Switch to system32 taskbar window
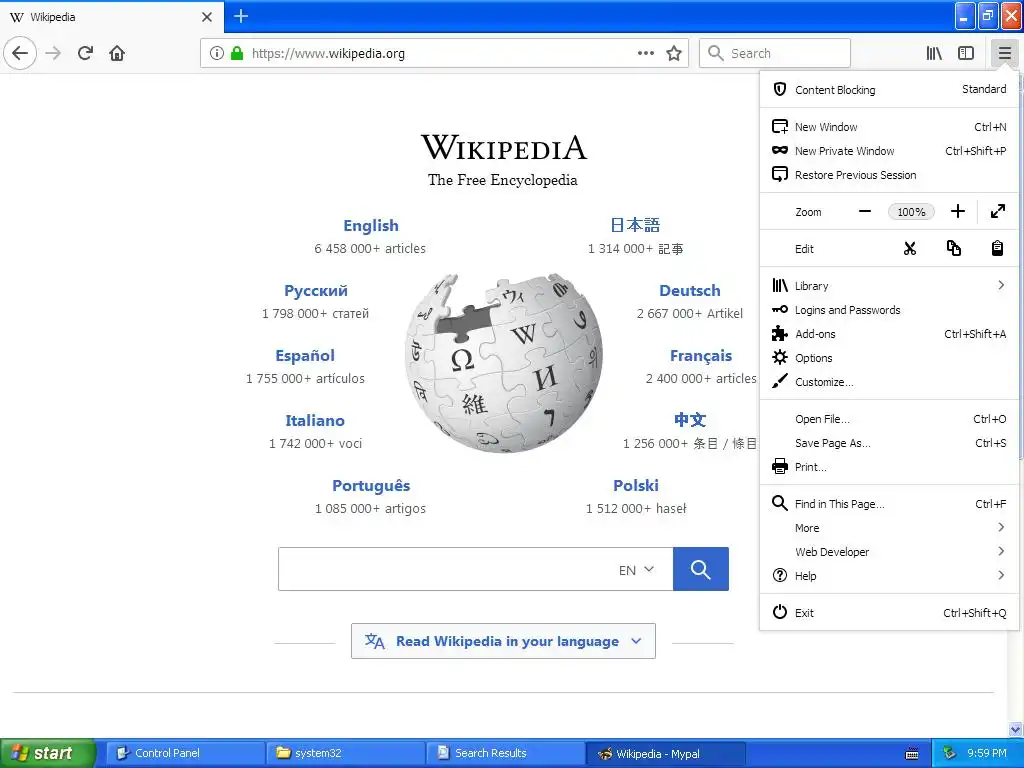The height and width of the screenshot is (768, 1024). (346, 753)
